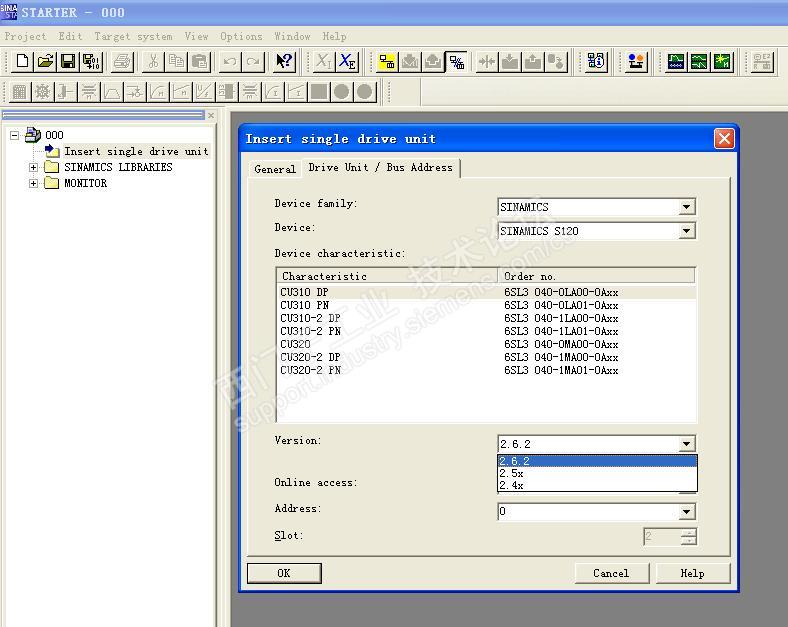Click the MONITOR folder icon
Viewport: 788px width, 627px height.
52,183
